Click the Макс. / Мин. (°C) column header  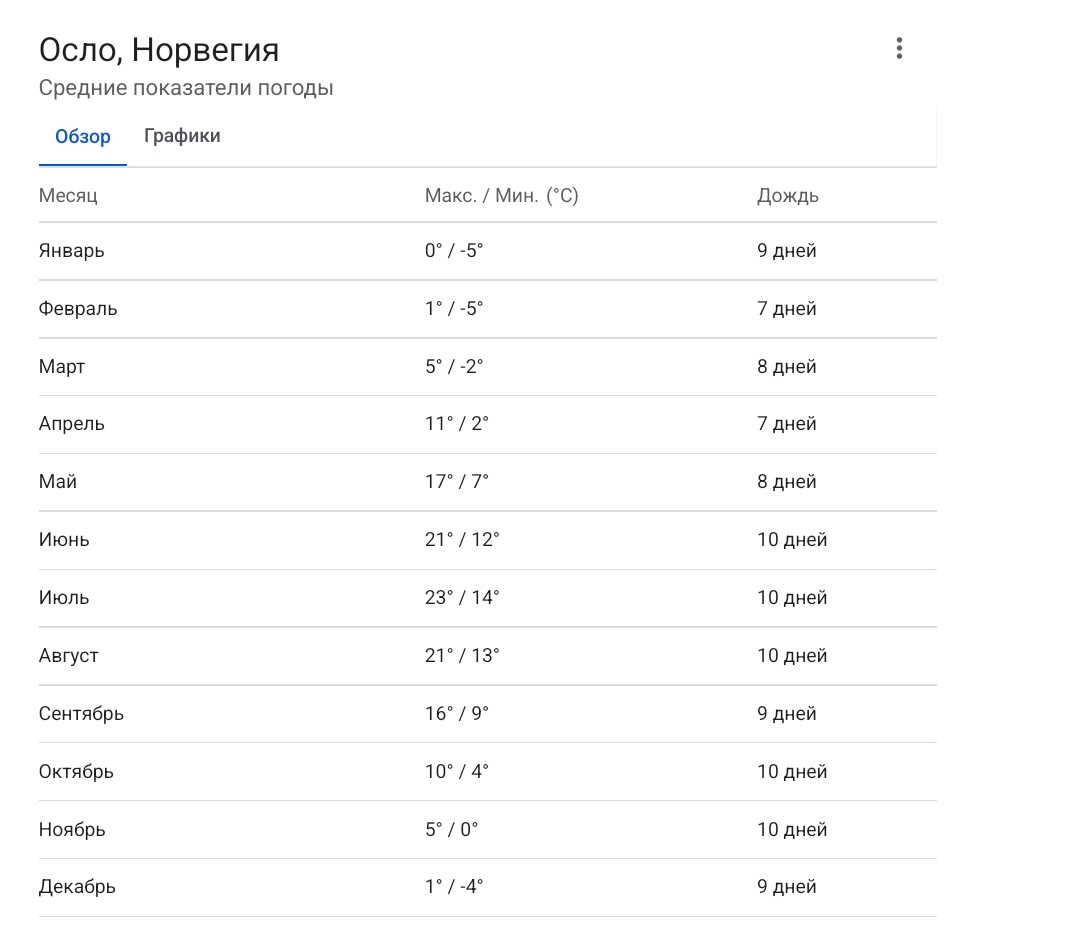click(x=501, y=195)
